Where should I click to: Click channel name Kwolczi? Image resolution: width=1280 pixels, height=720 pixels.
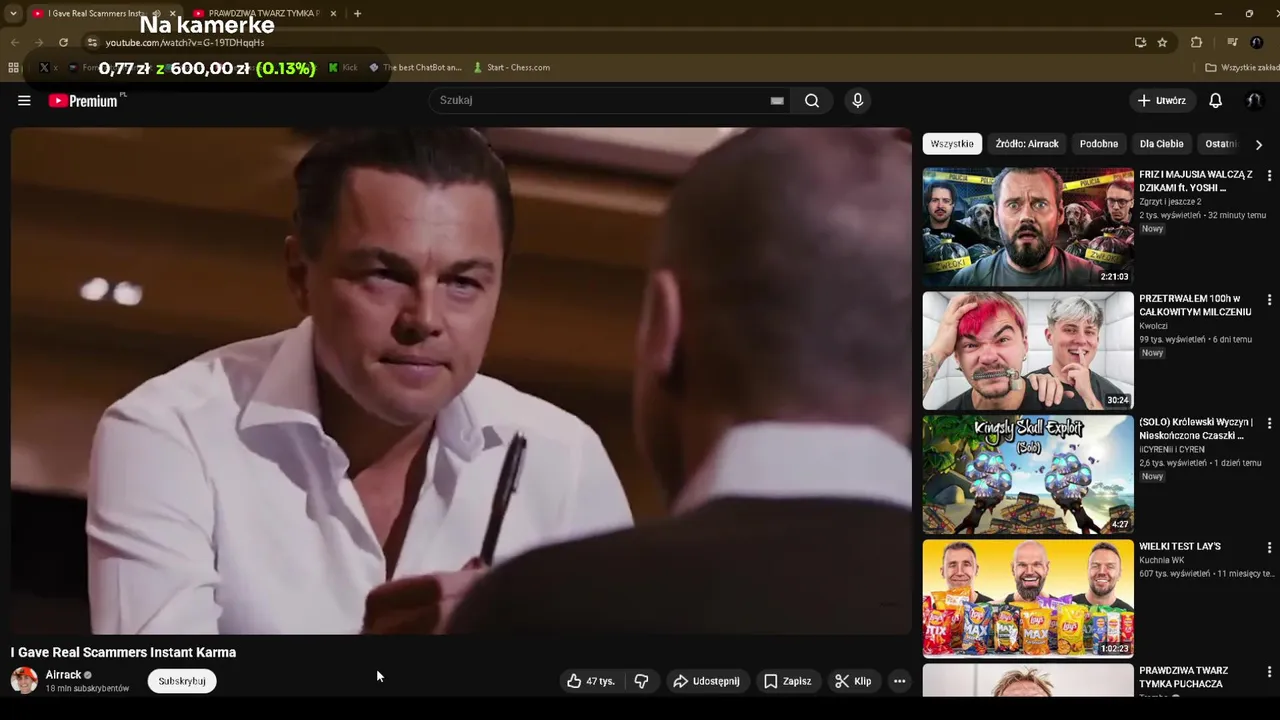coord(1153,326)
